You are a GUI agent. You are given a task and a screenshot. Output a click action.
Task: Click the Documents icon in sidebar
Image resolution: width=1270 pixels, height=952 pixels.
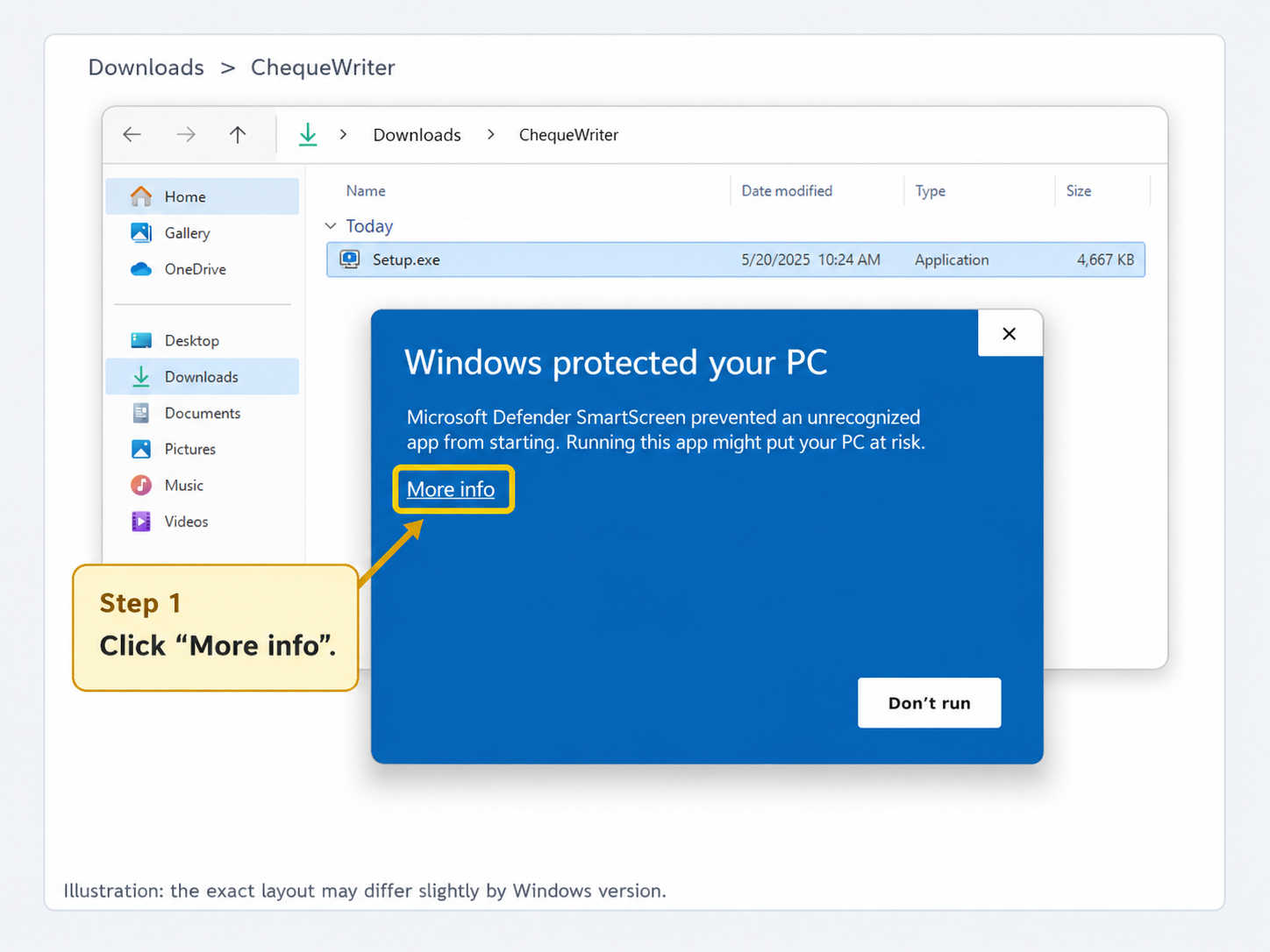(141, 413)
